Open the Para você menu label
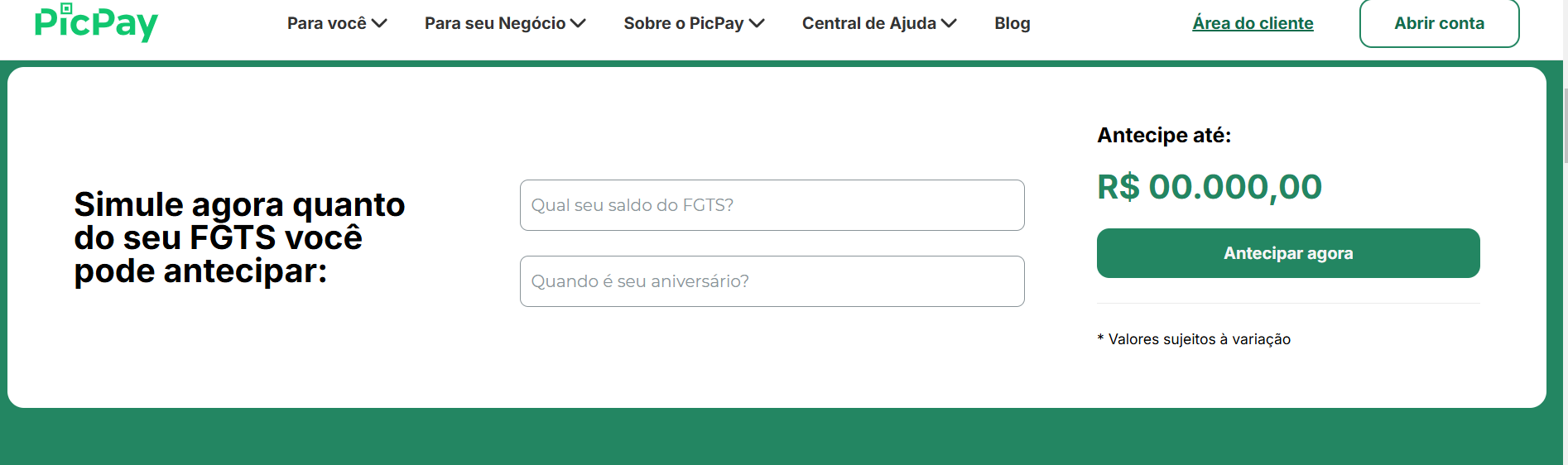The image size is (1568, 465). click(x=326, y=23)
